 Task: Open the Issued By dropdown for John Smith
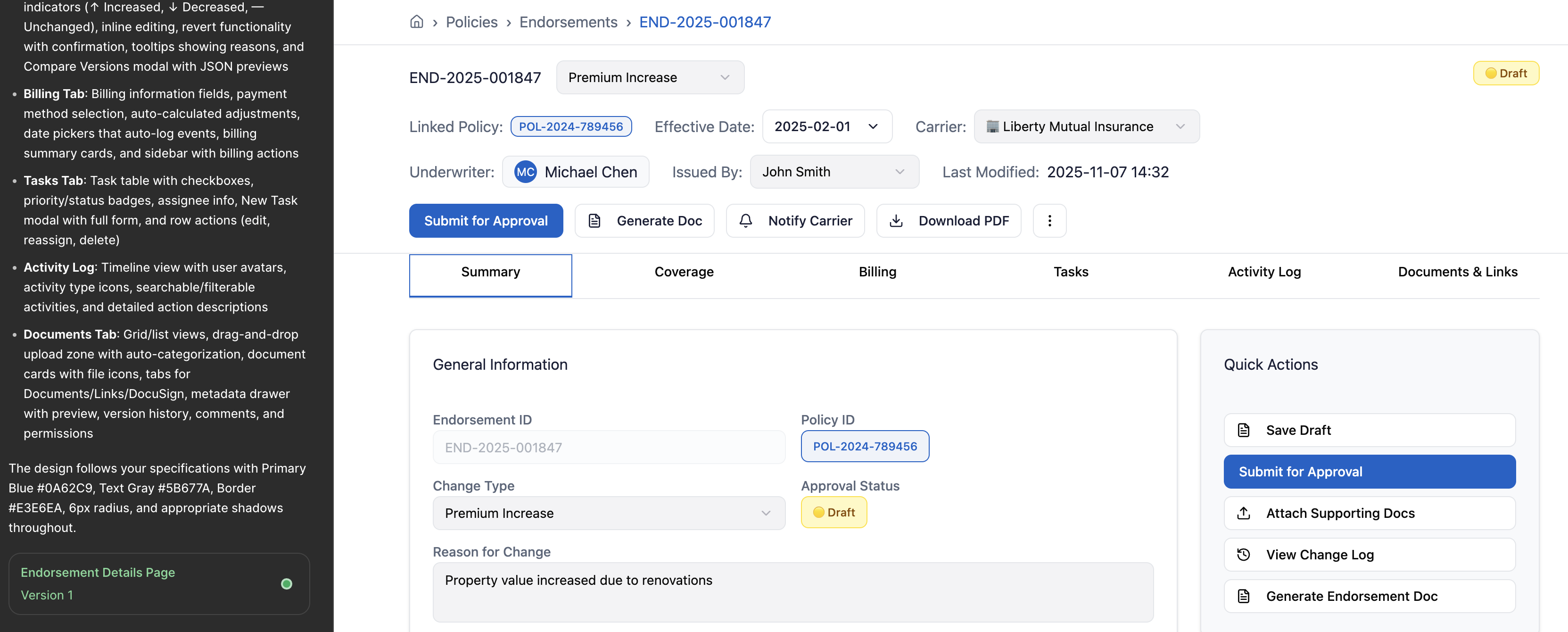(x=834, y=172)
